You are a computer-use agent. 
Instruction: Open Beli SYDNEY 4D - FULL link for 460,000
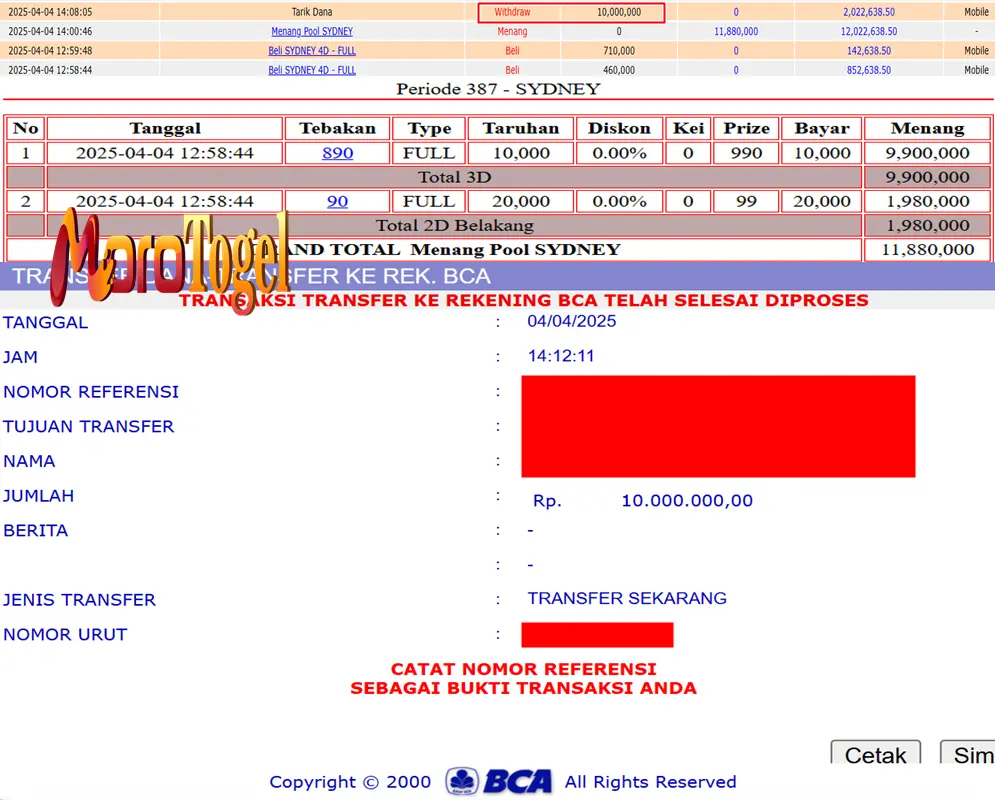312,70
